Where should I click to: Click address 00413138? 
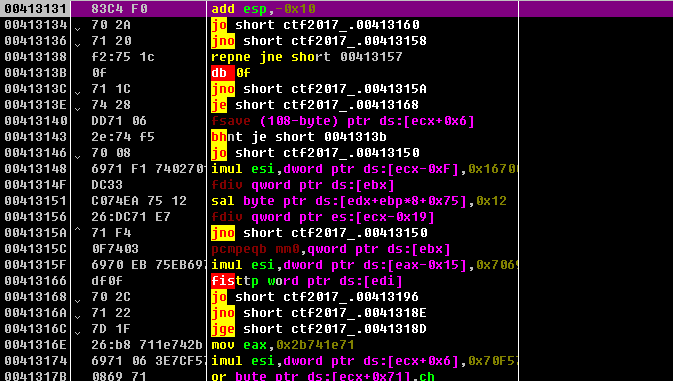pyautogui.click(x=36, y=57)
